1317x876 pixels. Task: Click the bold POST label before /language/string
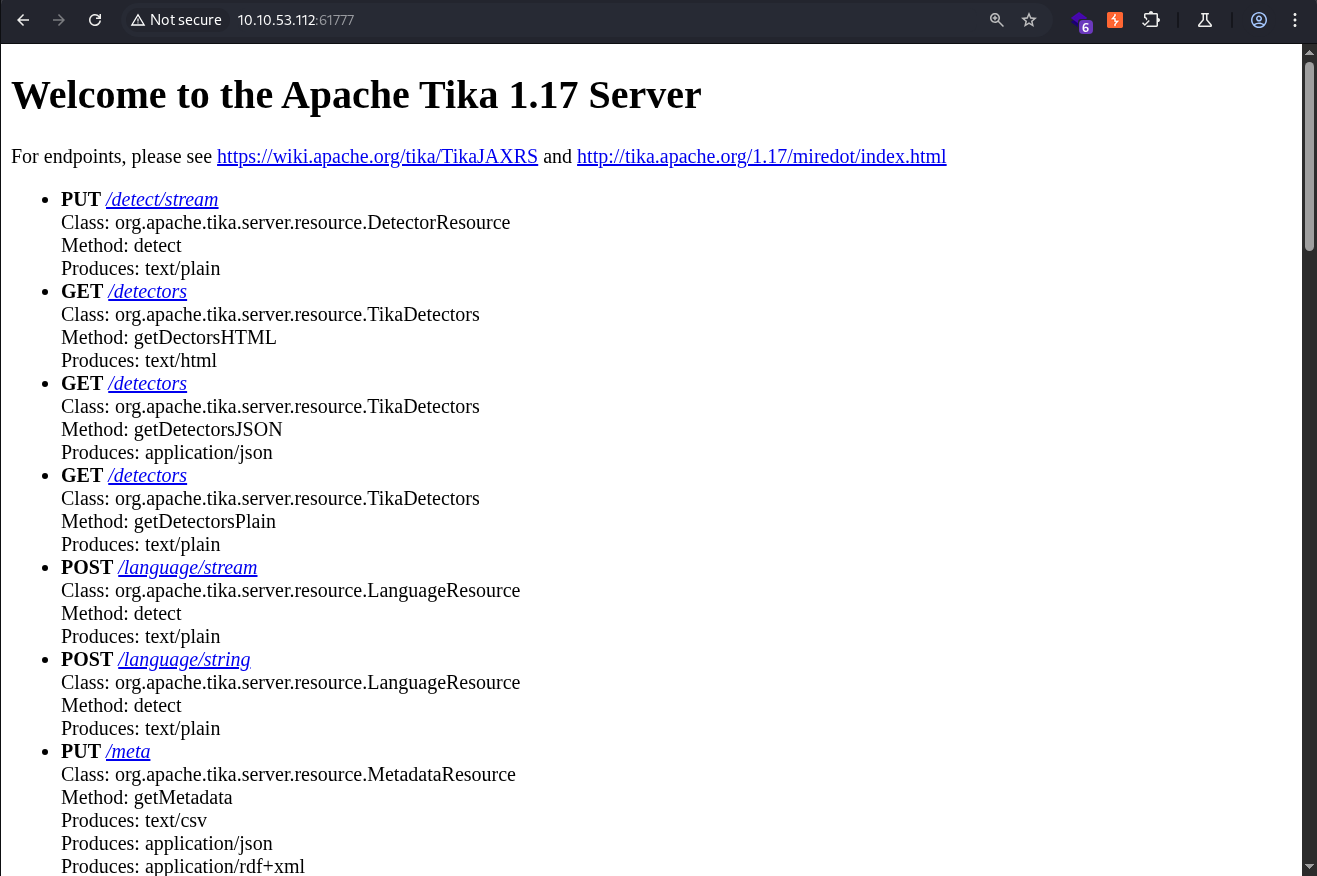tap(87, 659)
